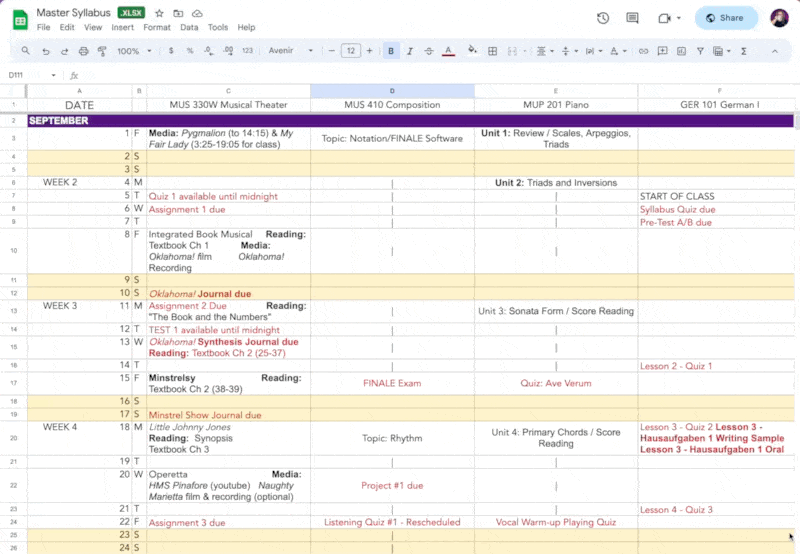Screen dimensions: 800x554
Task: Open the text color picker
Action: click(448, 51)
